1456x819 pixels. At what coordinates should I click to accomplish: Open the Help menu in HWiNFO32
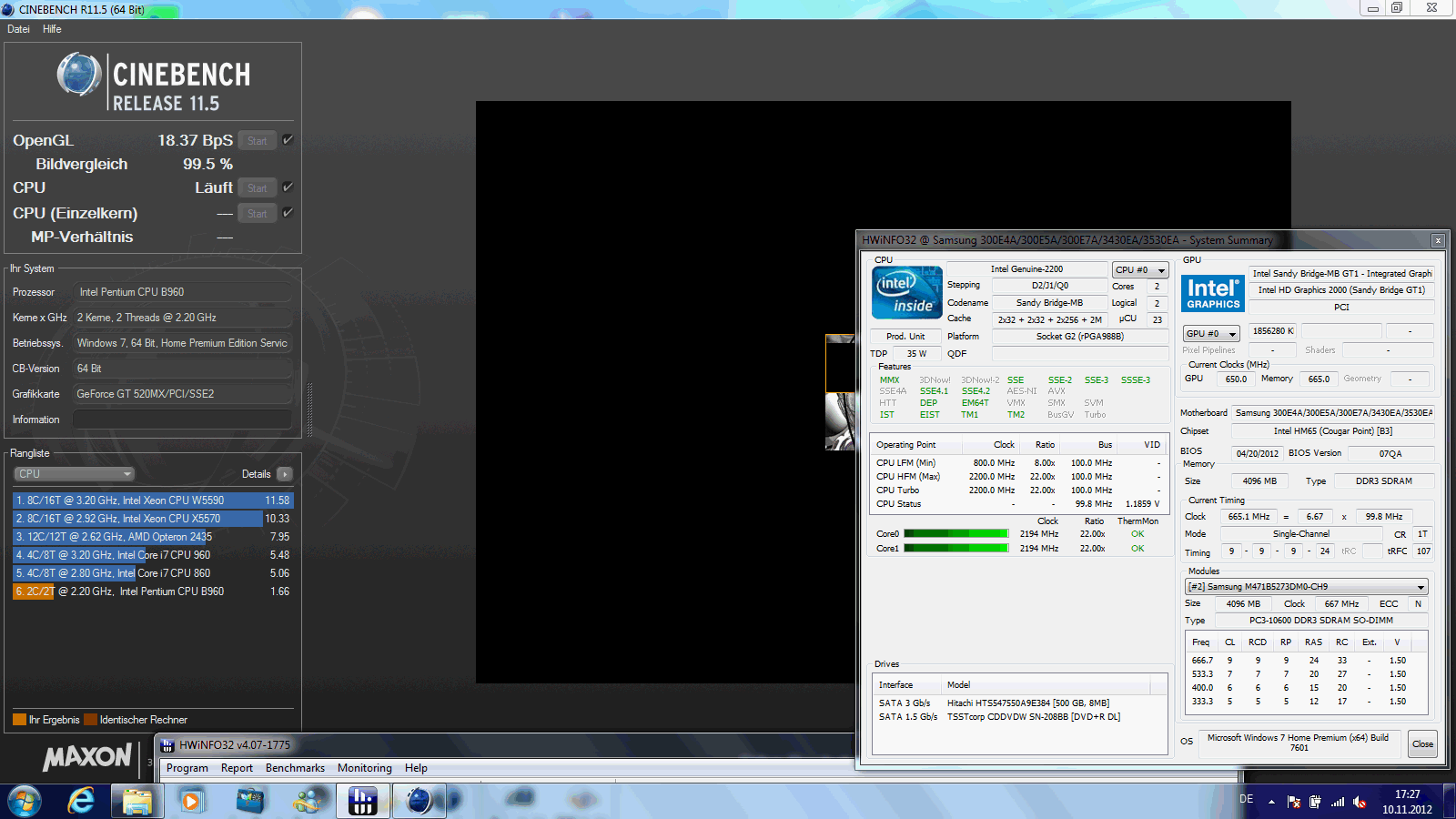pos(416,768)
